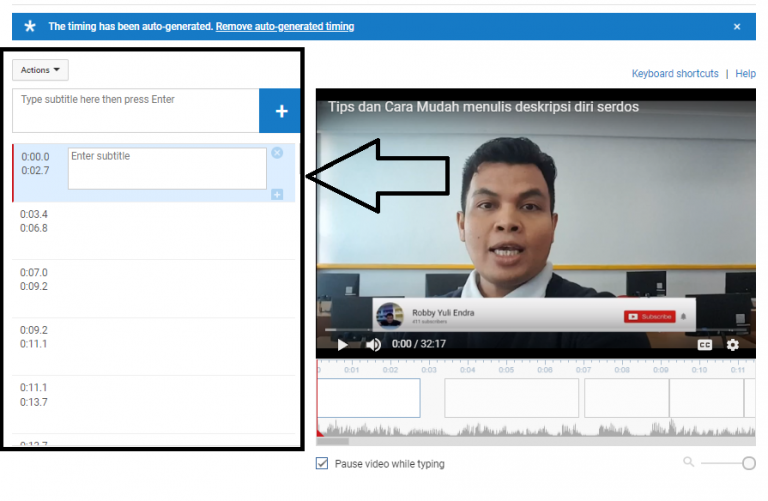768x501 pixels.
Task: Click the horizontal timeline scrollbar thumb
Action: point(333,441)
